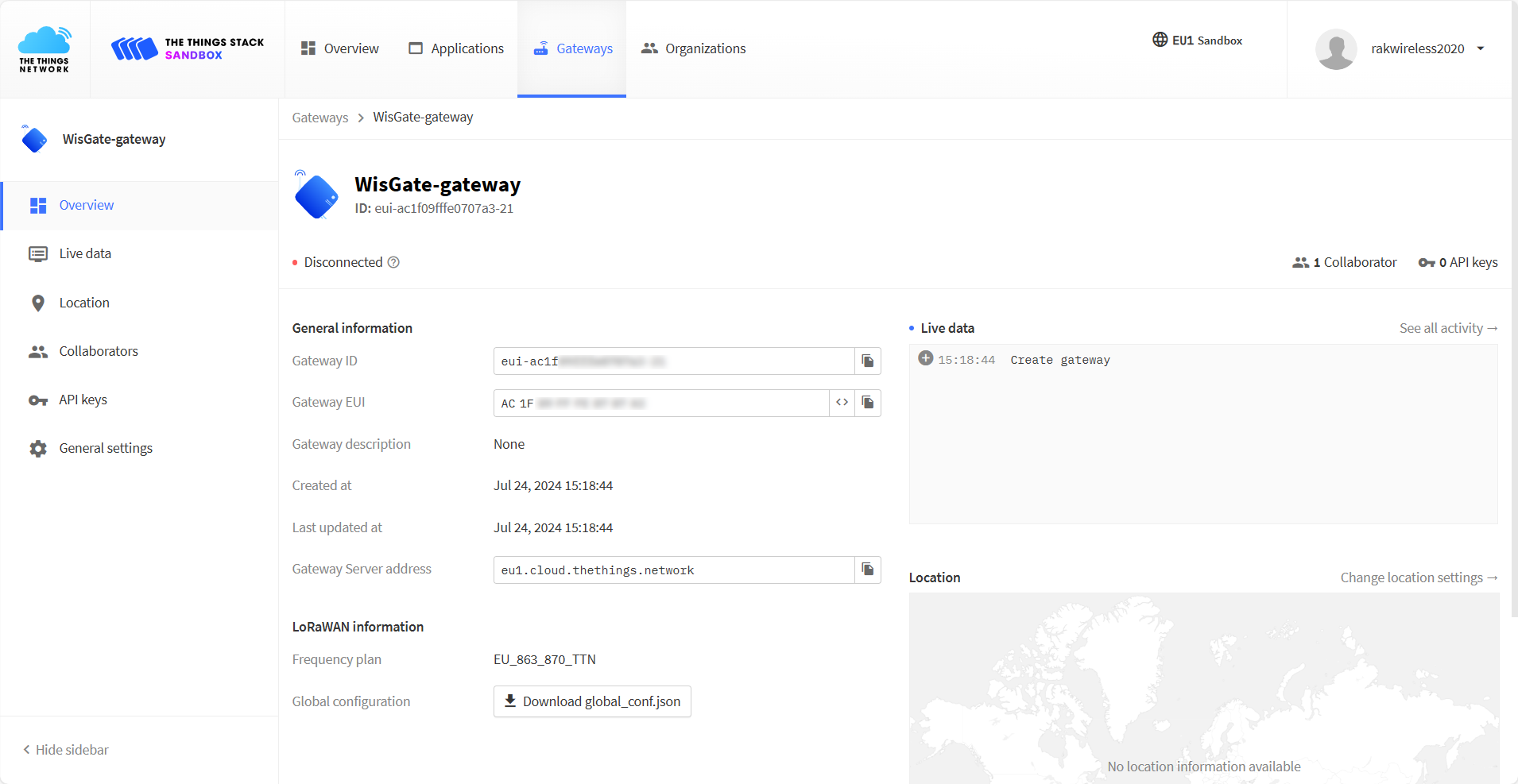Toggle Gateway EUI byte format view
The width and height of the screenshot is (1518, 784).
pyautogui.click(x=842, y=403)
